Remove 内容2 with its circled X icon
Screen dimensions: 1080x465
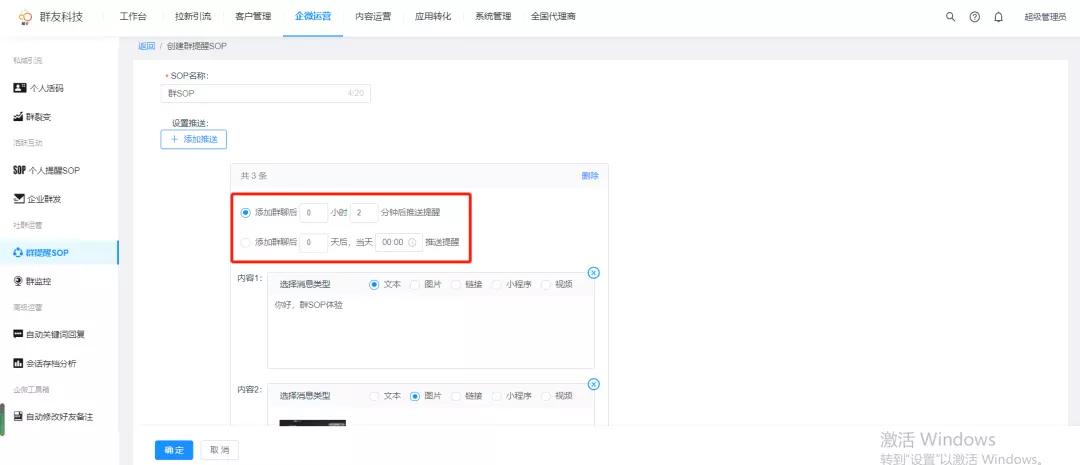click(594, 384)
